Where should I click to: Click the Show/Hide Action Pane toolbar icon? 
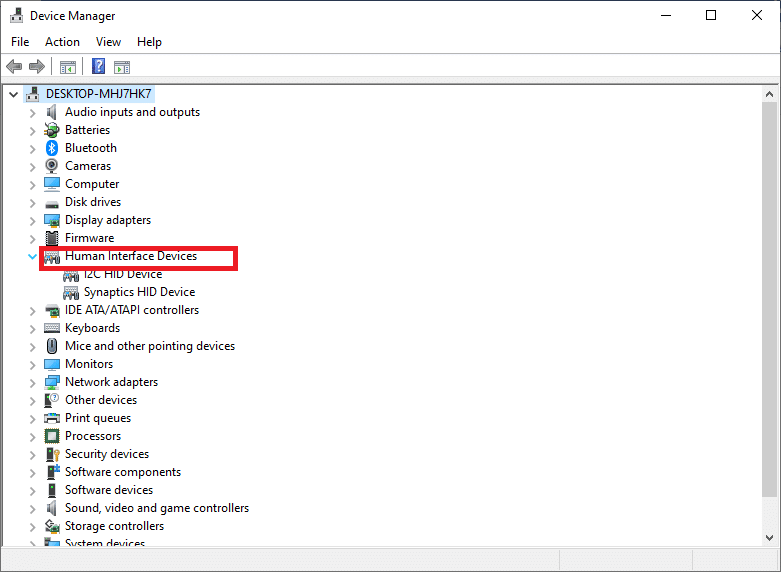click(122, 67)
